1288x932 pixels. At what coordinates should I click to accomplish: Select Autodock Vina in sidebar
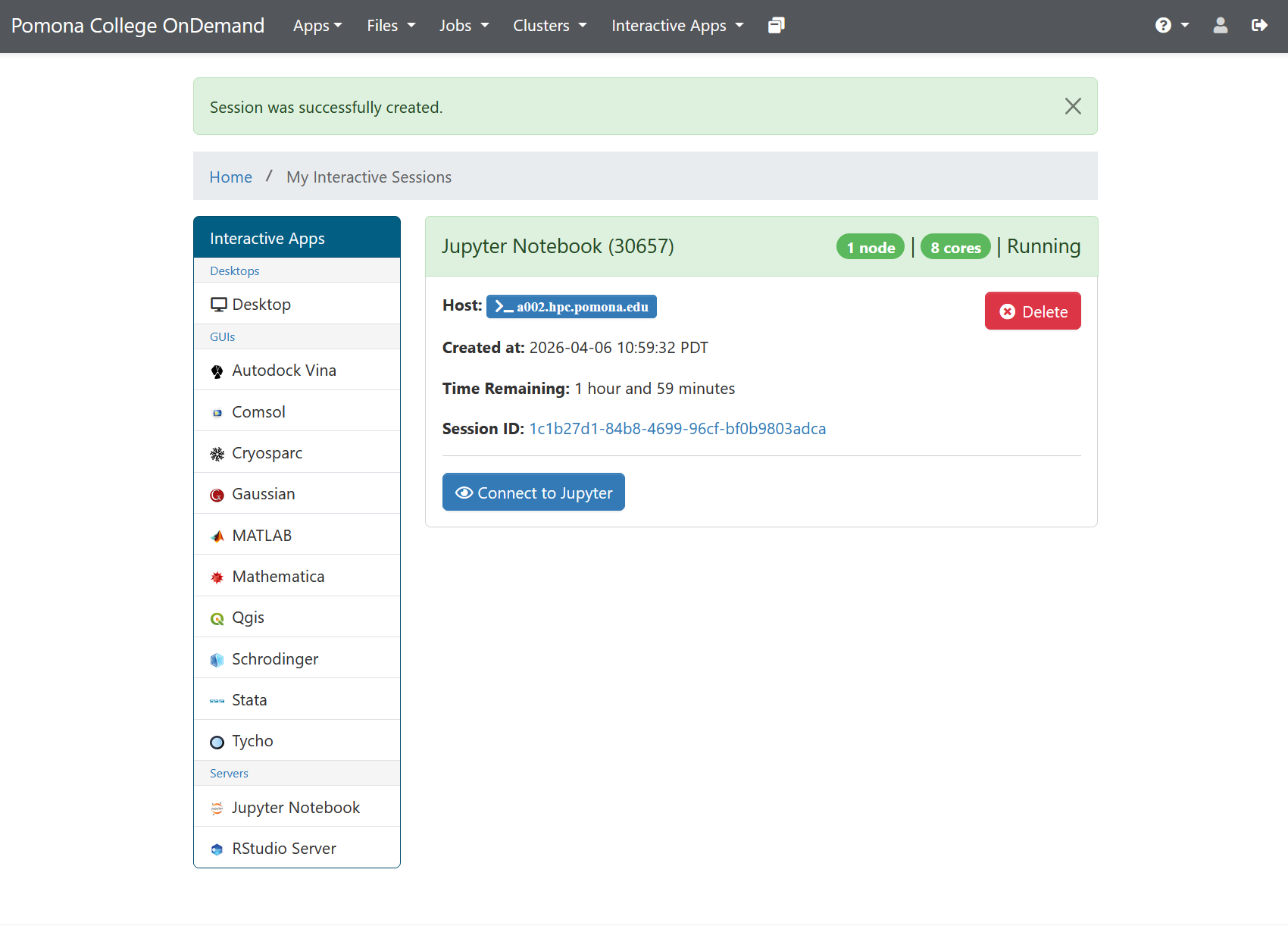(x=297, y=370)
